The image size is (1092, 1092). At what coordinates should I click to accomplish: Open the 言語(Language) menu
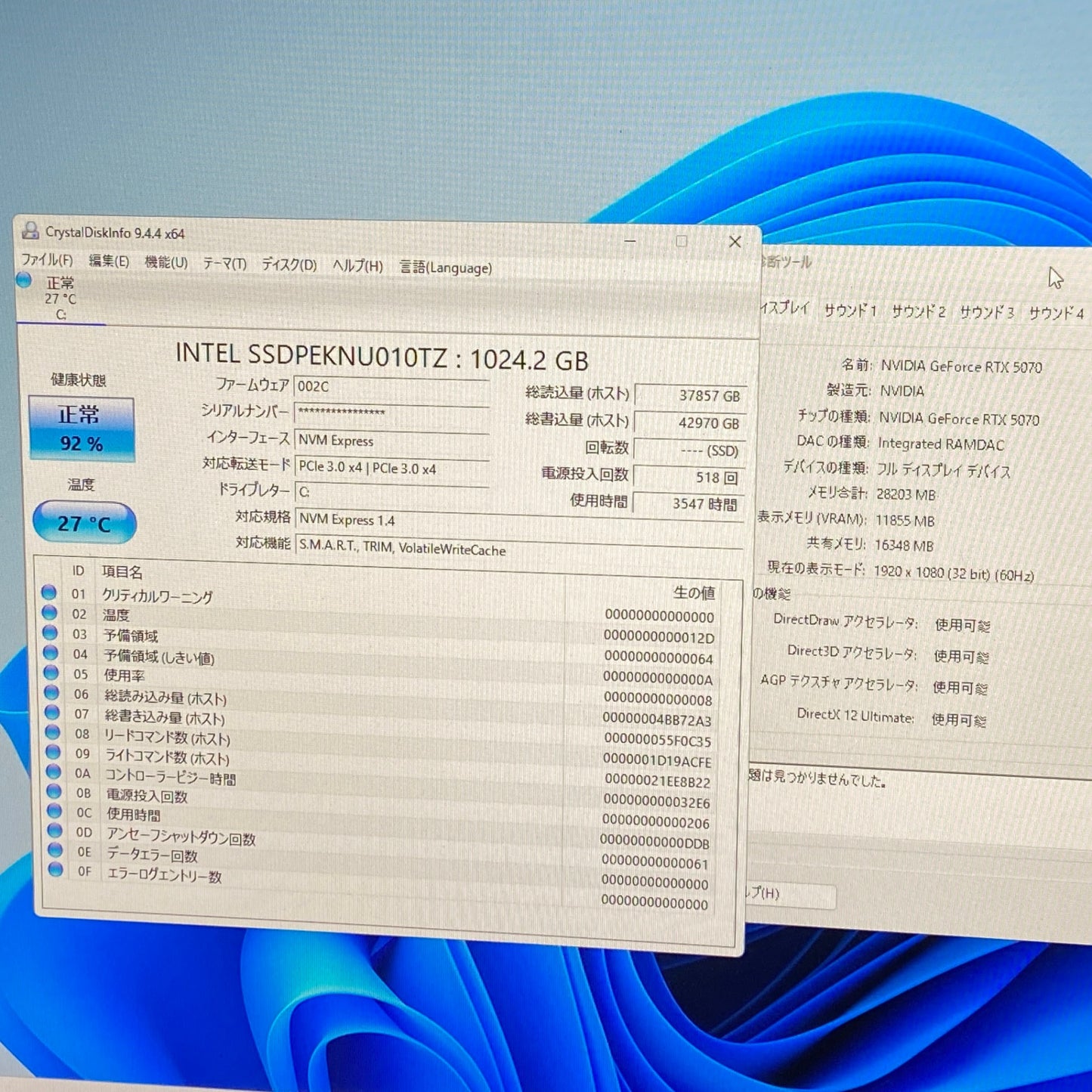pos(446,268)
